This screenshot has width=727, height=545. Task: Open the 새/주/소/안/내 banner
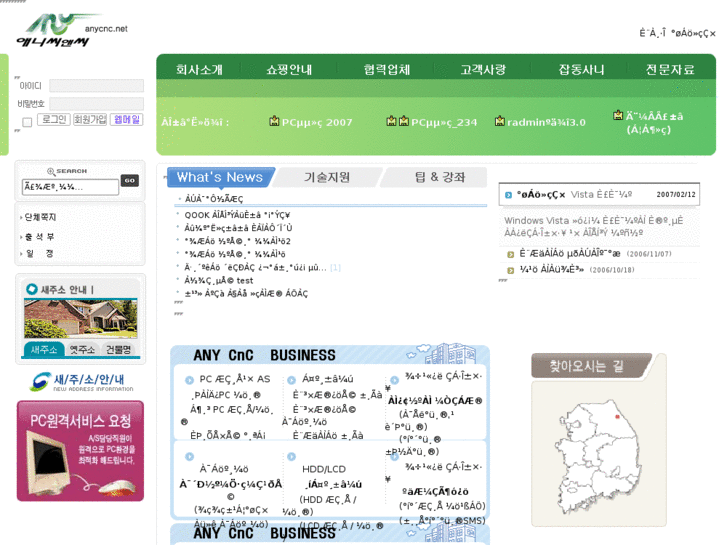[82, 382]
